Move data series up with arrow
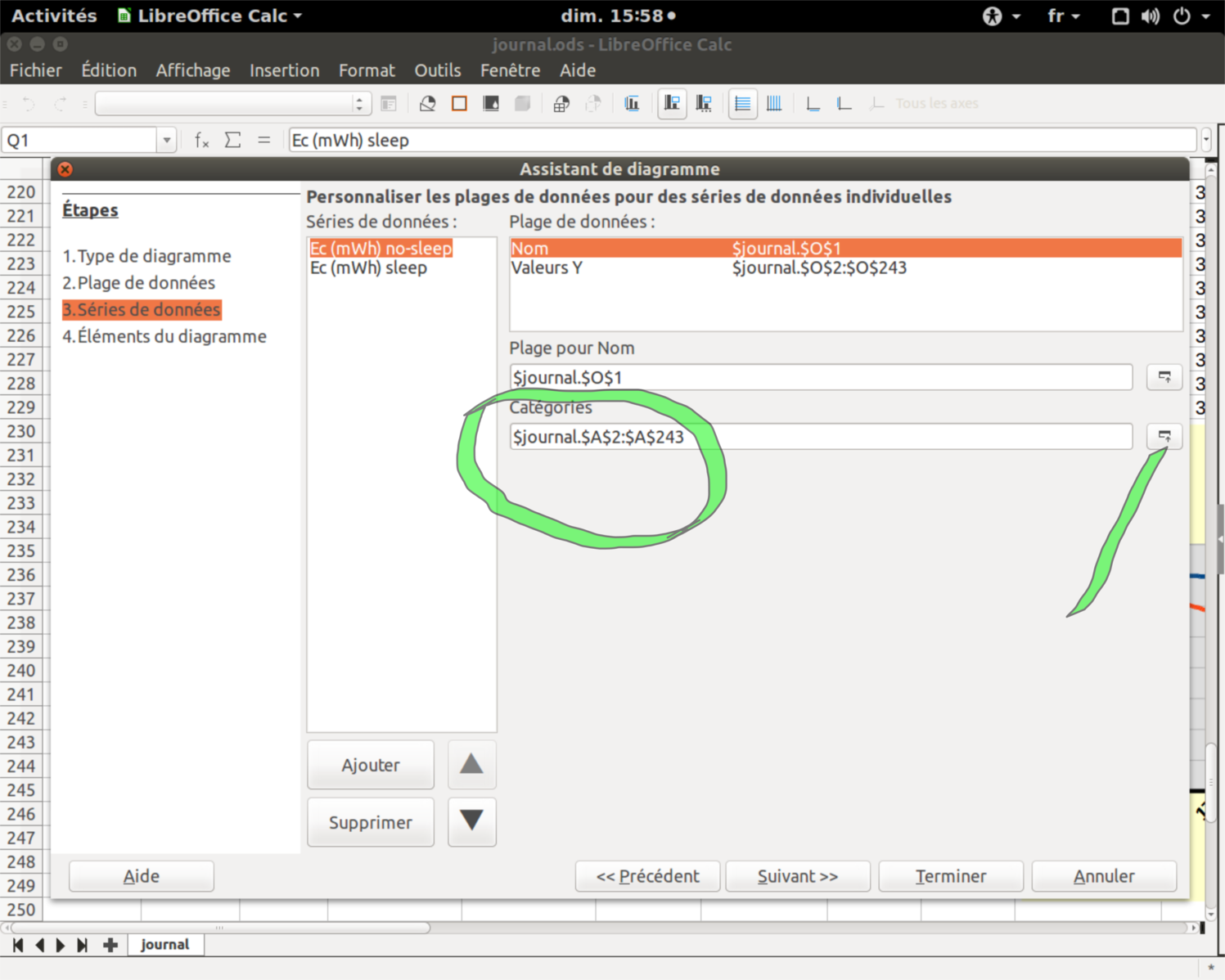Screen dimensions: 1225x980 pos(471,765)
